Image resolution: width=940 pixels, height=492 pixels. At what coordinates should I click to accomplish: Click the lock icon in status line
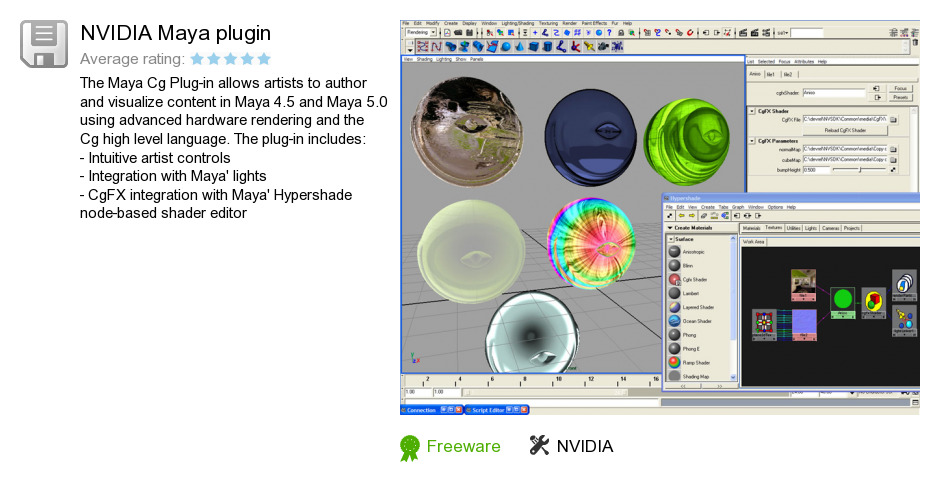coord(621,33)
